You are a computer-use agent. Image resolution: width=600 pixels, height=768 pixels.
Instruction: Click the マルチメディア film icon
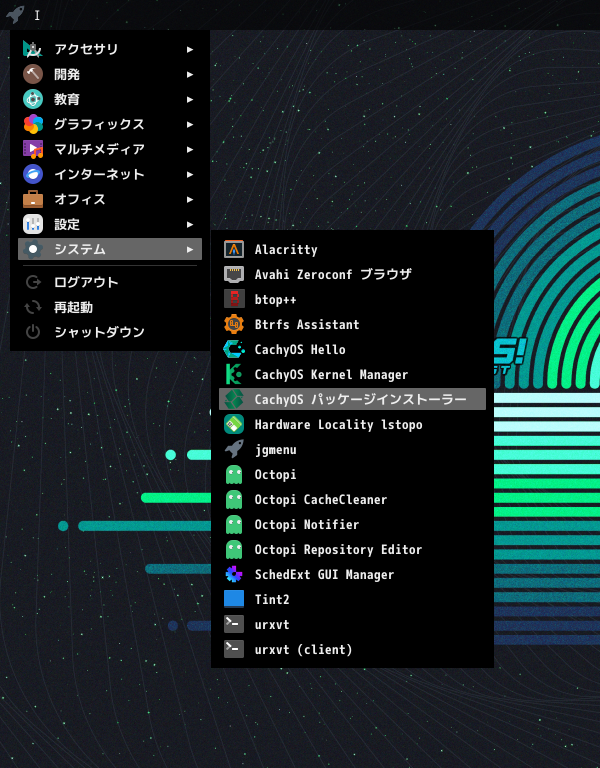pos(33,149)
